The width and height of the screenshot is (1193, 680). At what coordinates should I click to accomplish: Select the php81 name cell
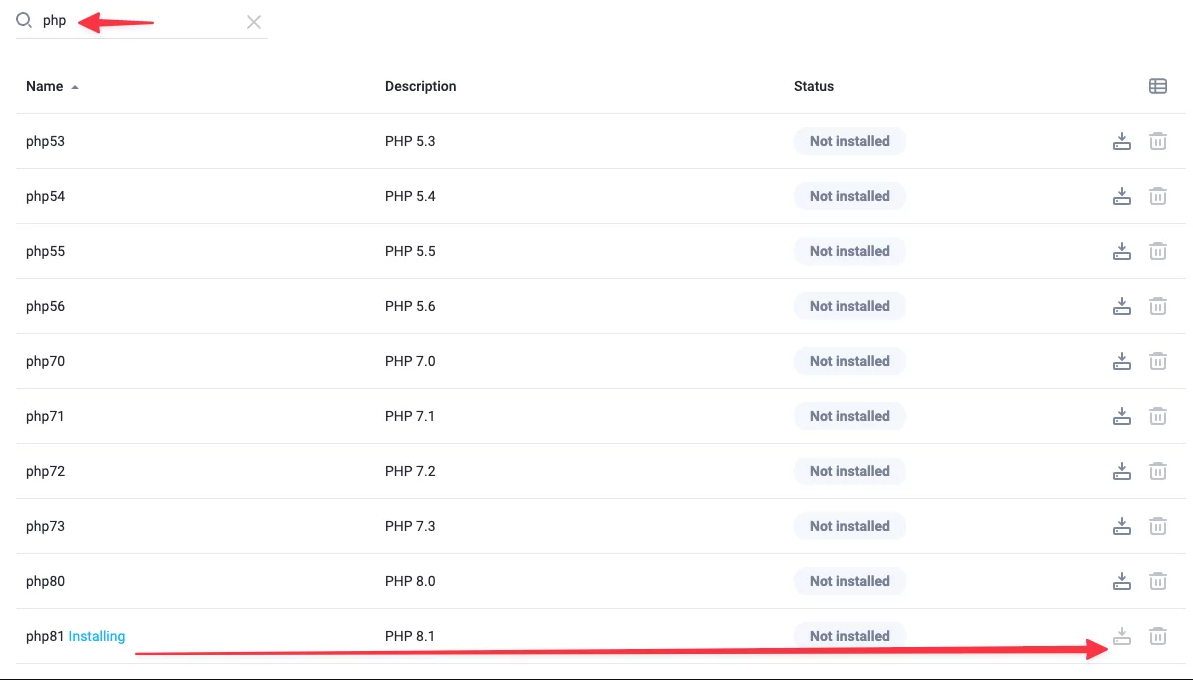pos(45,636)
